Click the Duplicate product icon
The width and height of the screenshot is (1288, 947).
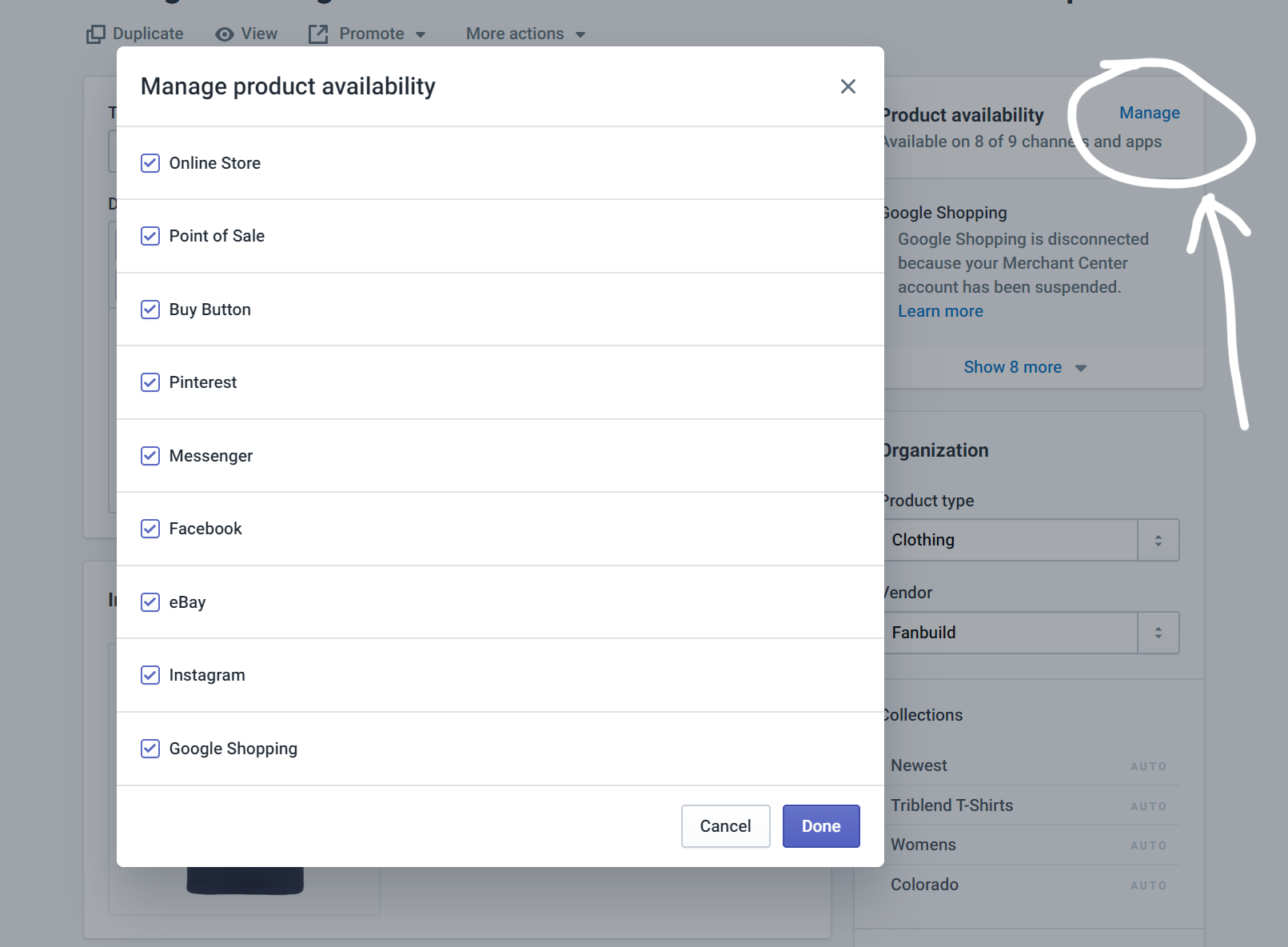(x=96, y=34)
